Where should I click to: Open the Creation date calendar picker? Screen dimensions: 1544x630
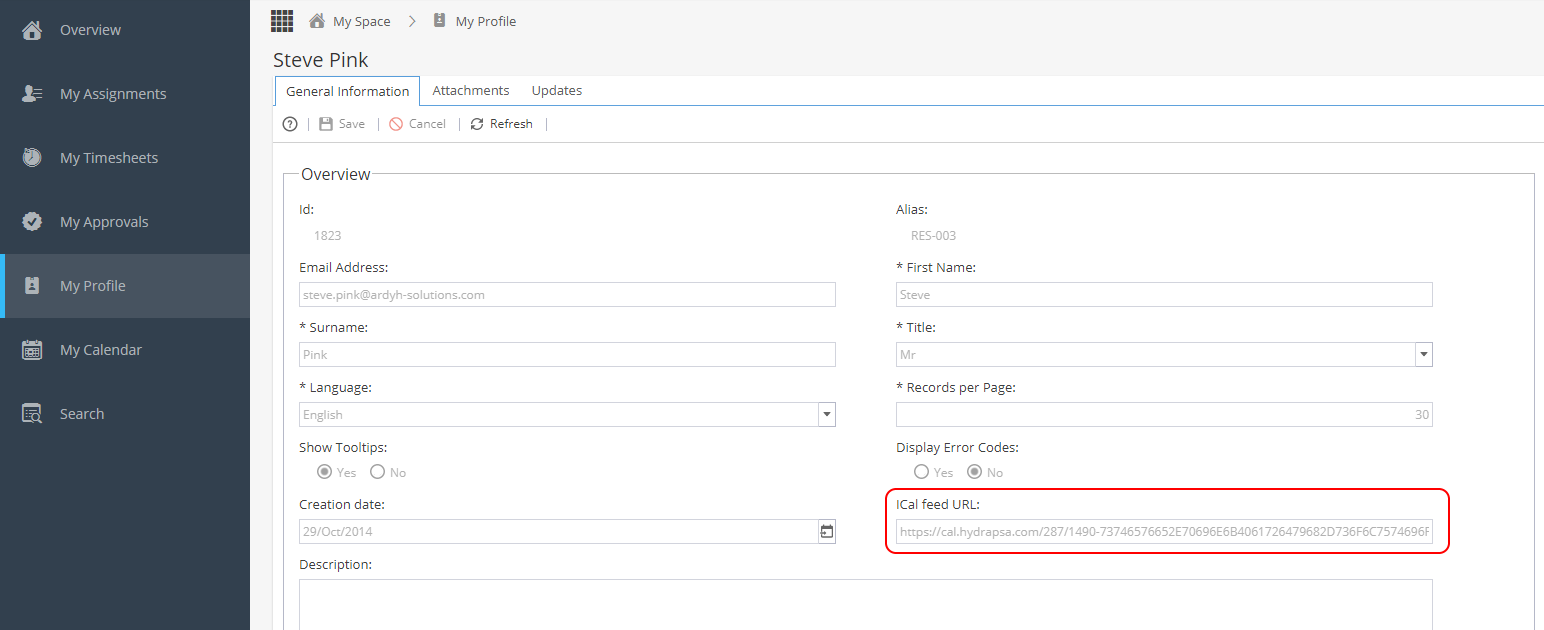pos(826,531)
